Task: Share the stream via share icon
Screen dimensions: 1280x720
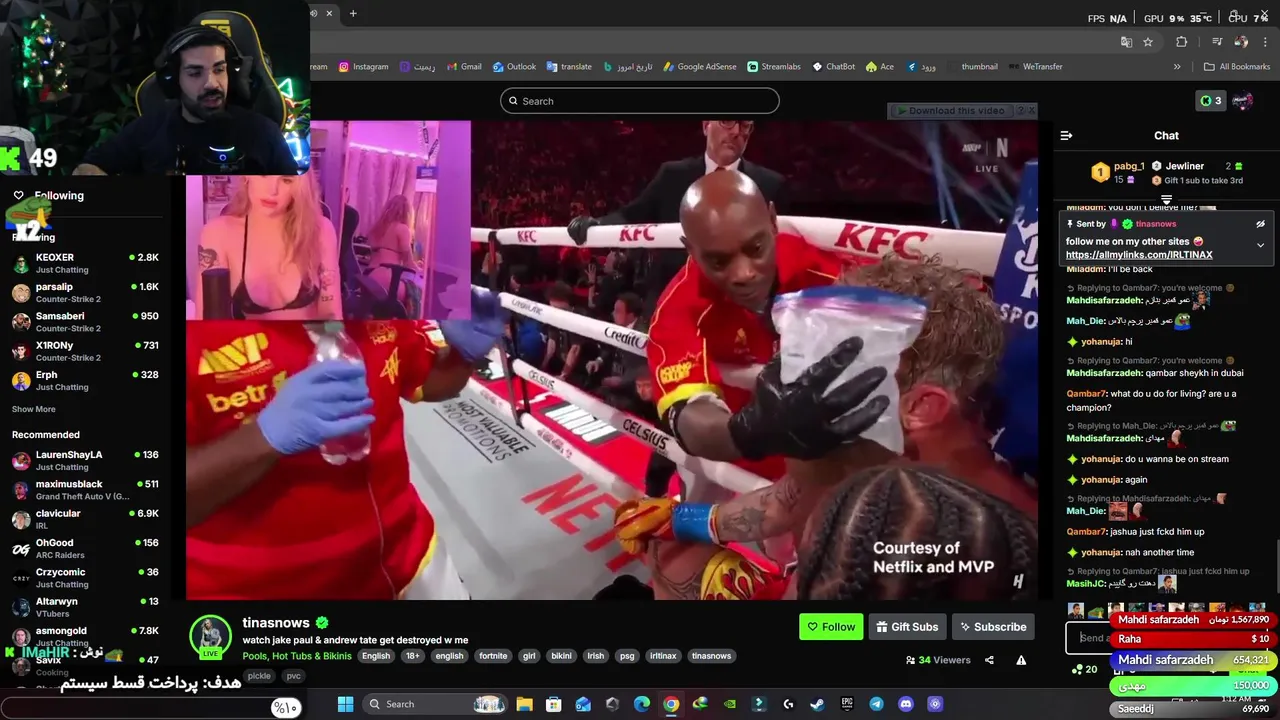Action: (x=989, y=660)
